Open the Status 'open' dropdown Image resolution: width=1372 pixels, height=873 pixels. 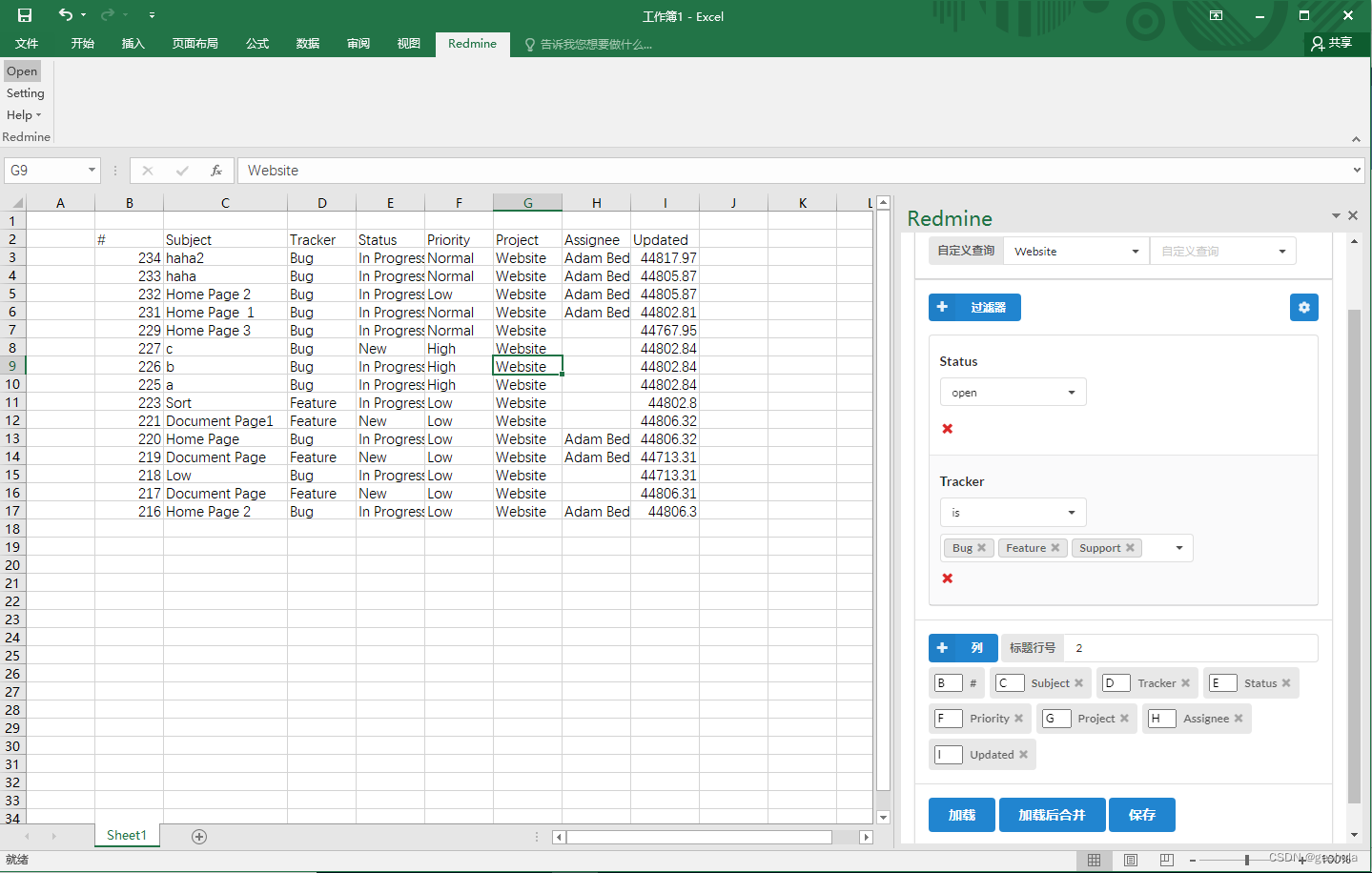(x=1013, y=393)
